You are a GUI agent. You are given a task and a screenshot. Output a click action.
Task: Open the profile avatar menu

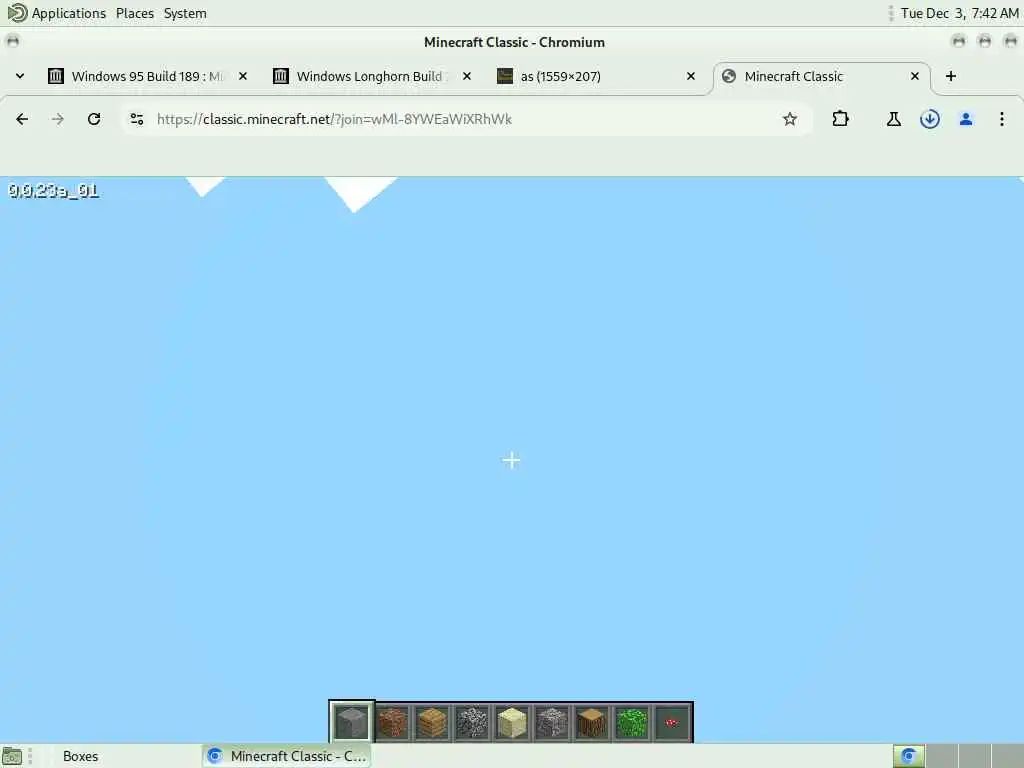coord(966,119)
